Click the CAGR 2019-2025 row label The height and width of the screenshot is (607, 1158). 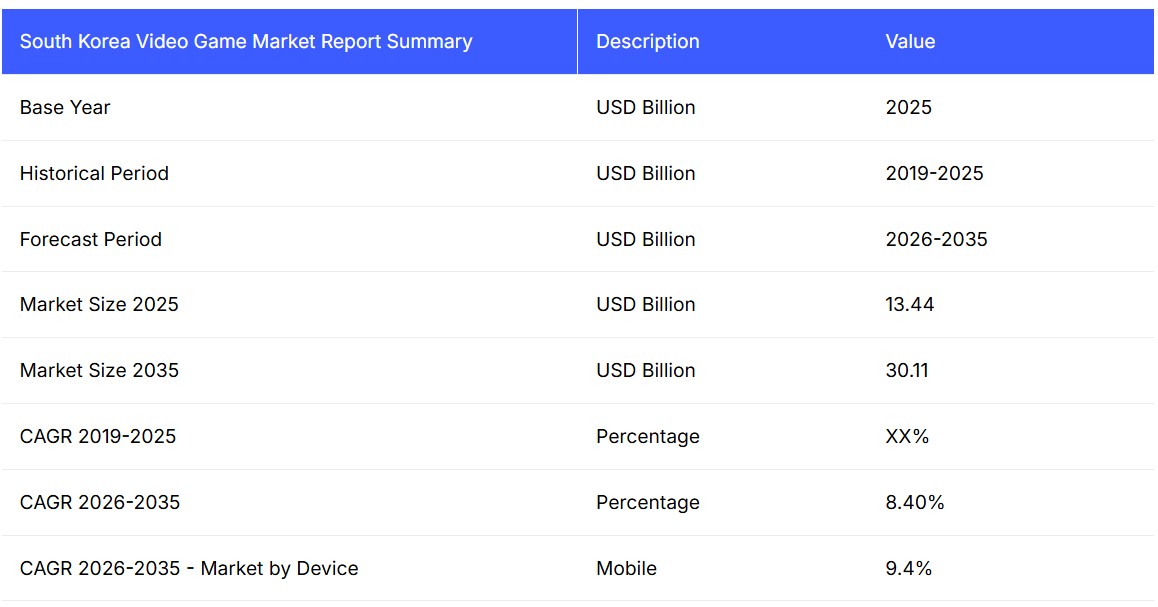(x=98, y=437)
